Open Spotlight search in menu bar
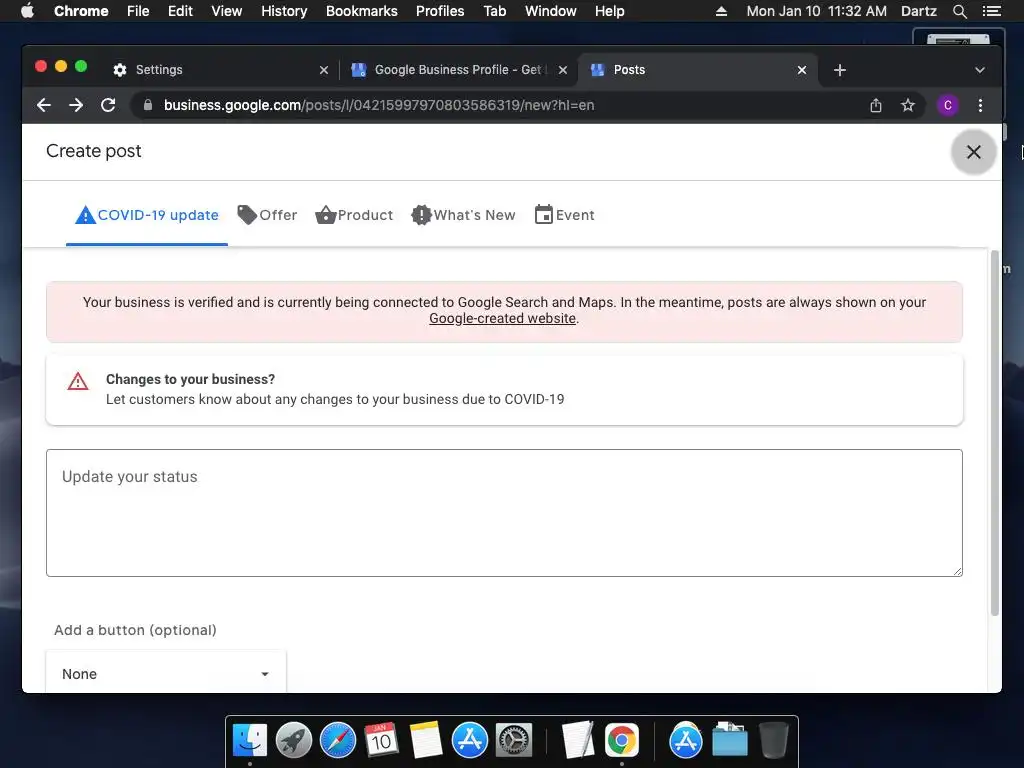1024x768 pixels. 959,11
